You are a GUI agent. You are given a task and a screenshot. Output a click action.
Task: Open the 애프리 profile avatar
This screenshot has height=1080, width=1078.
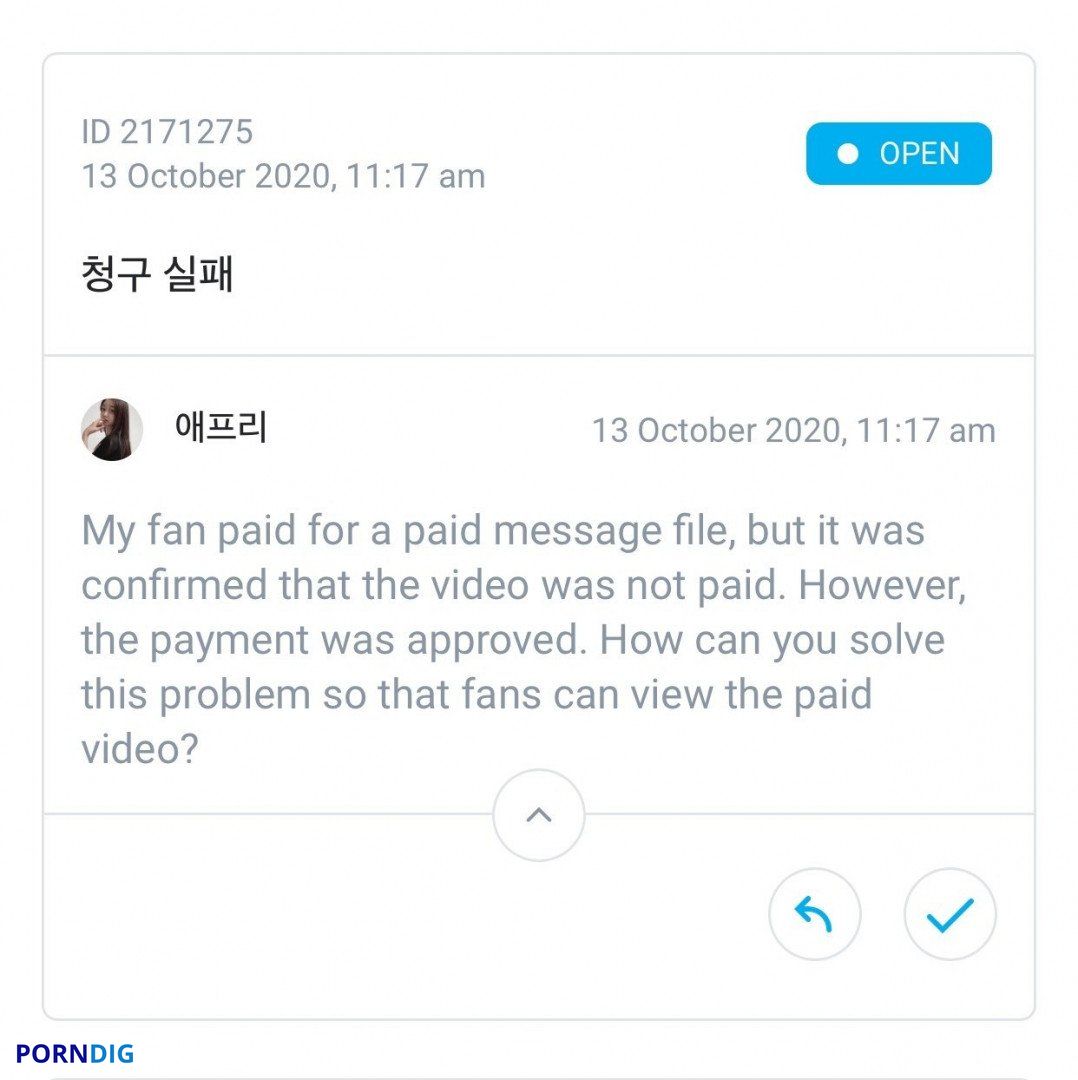click(x=112, y=429)
